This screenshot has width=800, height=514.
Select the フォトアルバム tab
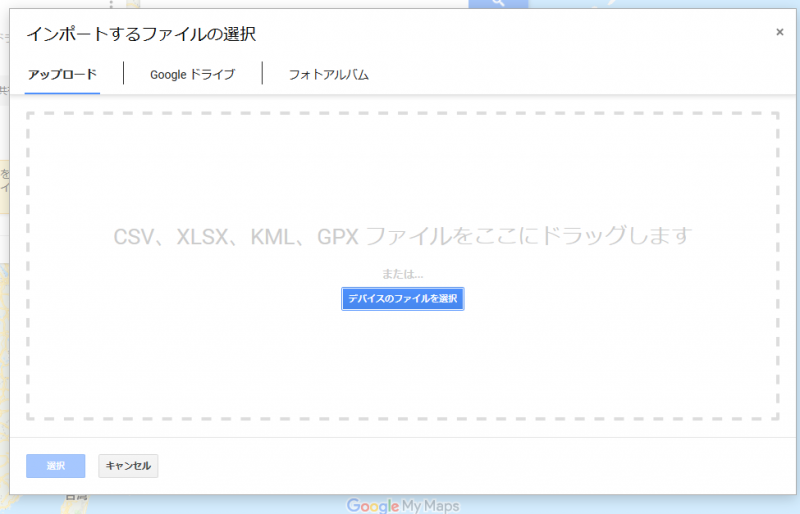[x=328, y=75]
